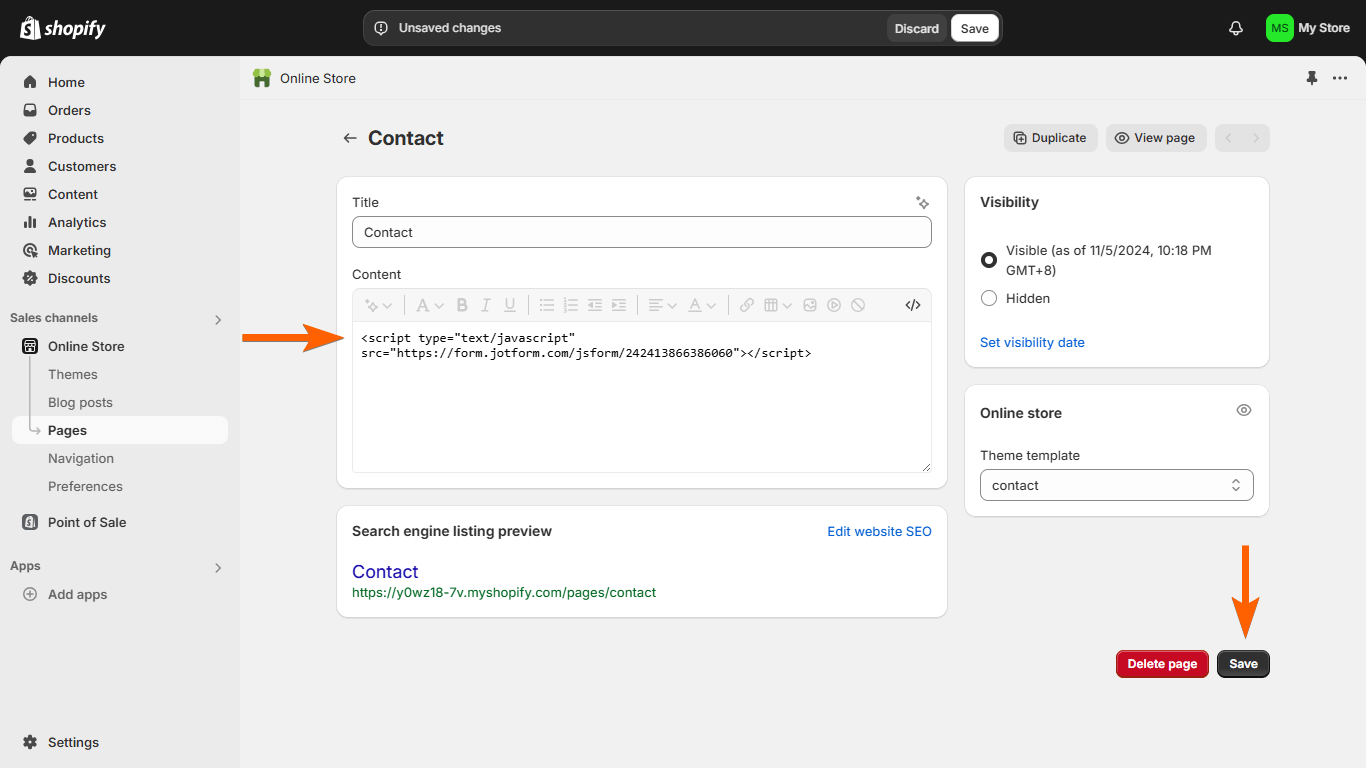This screenshot has height=768, width=1366.
Task: Select the Visible radio option
Action: coord(989,260)
